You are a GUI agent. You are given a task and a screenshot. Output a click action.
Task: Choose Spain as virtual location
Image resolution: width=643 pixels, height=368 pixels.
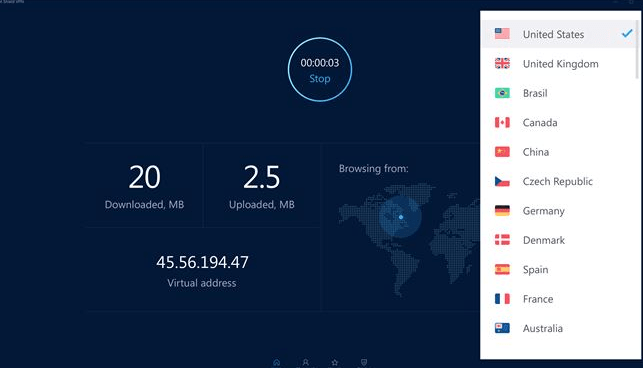click(x=559, y=270)
